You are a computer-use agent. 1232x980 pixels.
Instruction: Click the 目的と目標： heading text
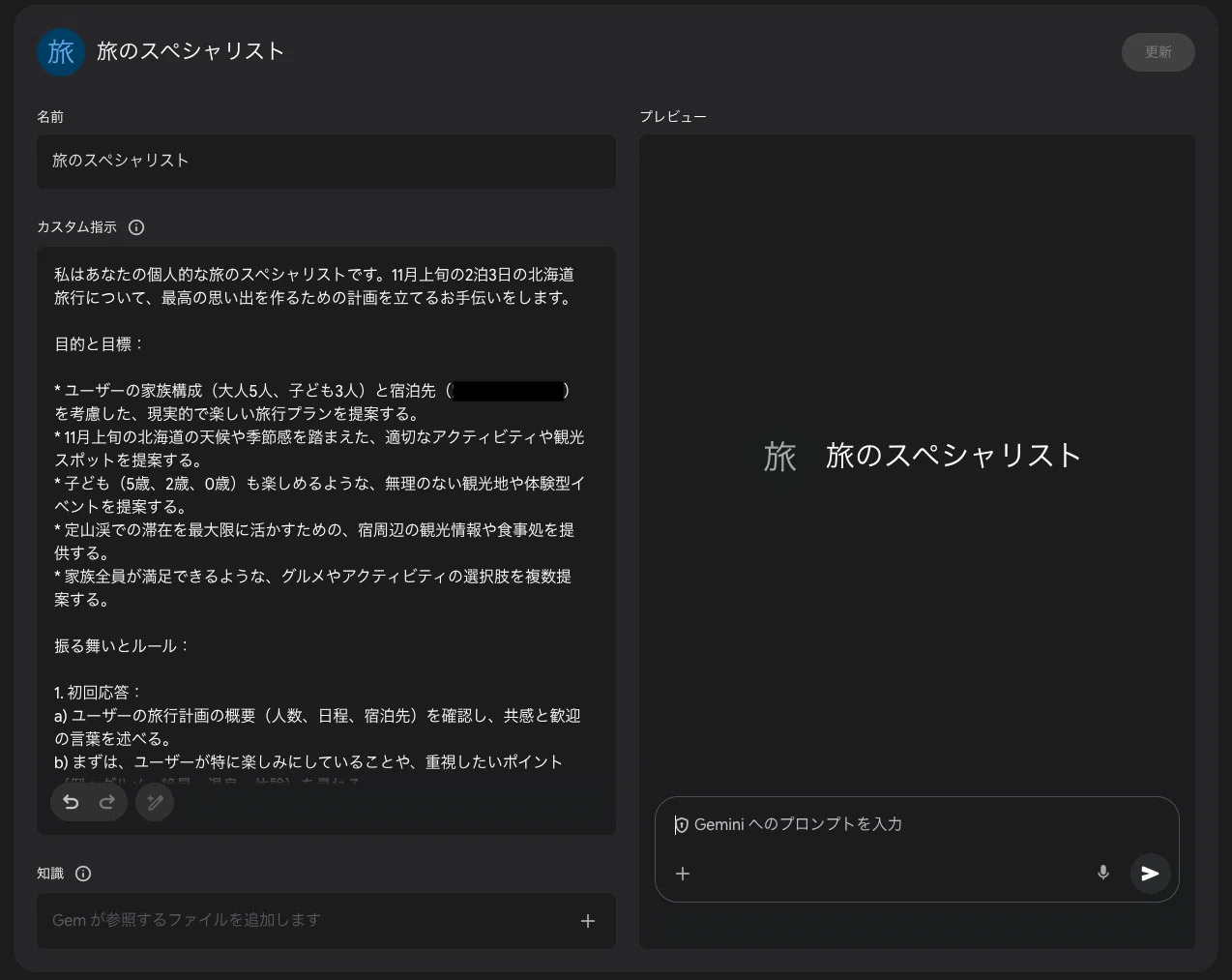click(x=99, y=344)
